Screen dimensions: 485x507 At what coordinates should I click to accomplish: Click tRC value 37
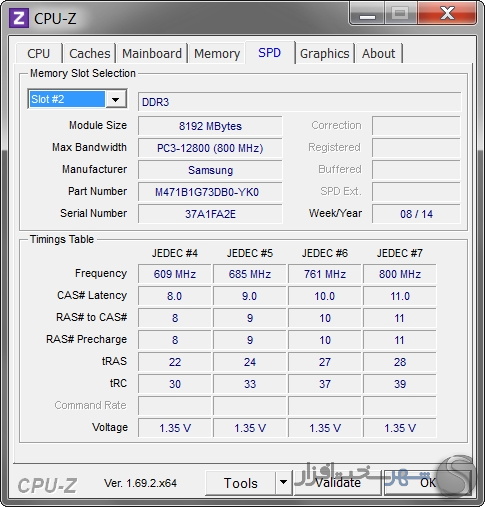[325, 384]
